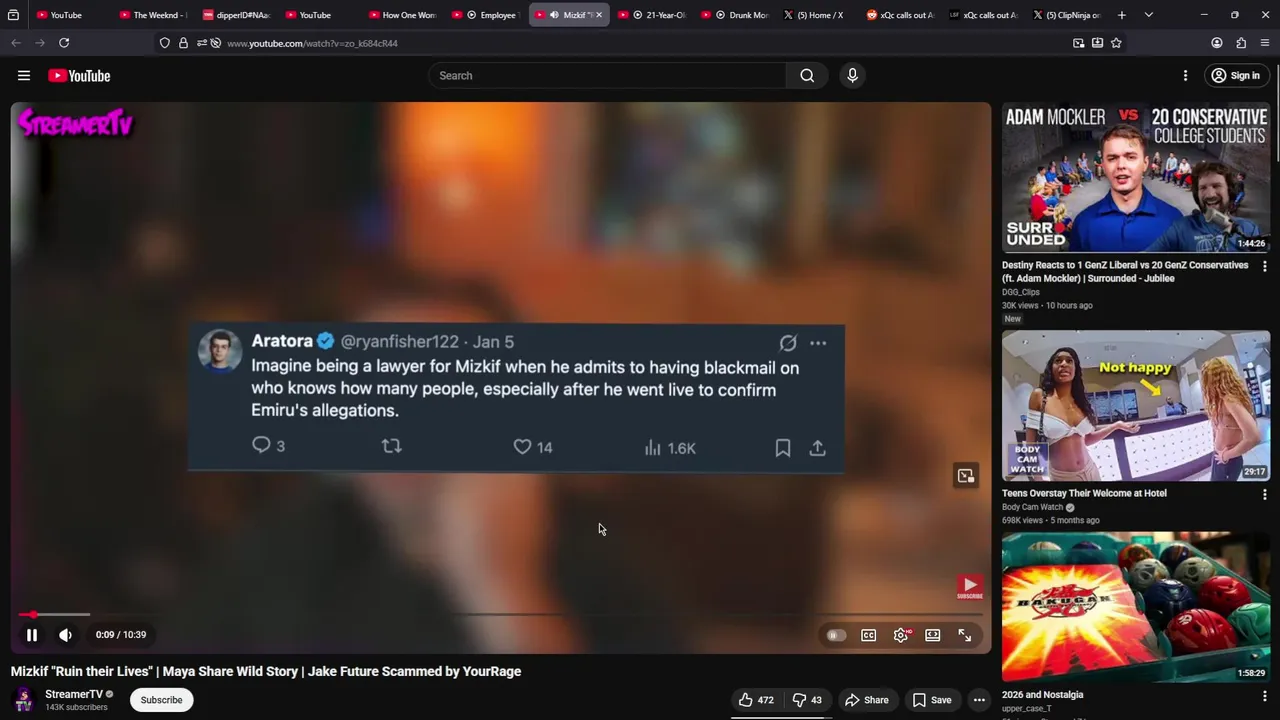Switch to The Weeknd tab
1280x720 pixels.
[x=153, y=15]
